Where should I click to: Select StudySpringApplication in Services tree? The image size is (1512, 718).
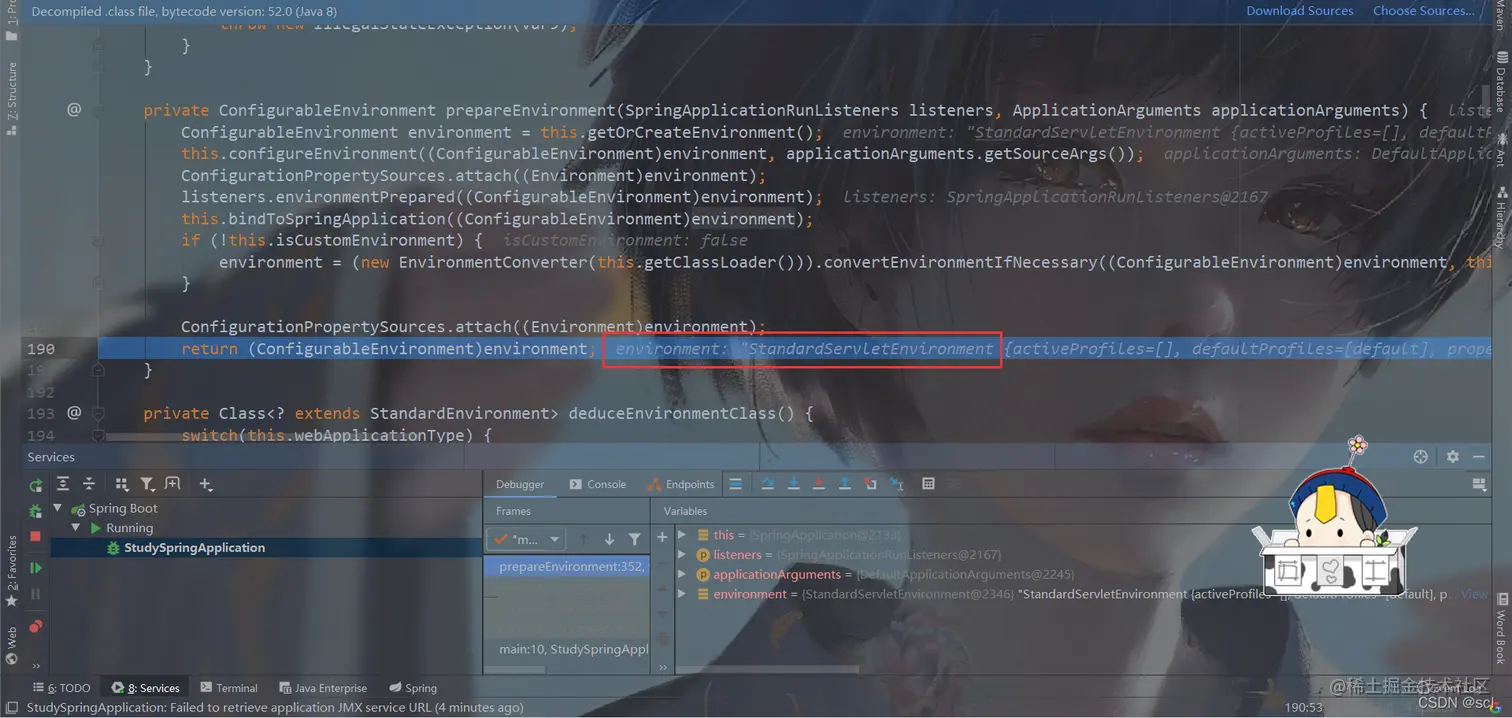194,547
